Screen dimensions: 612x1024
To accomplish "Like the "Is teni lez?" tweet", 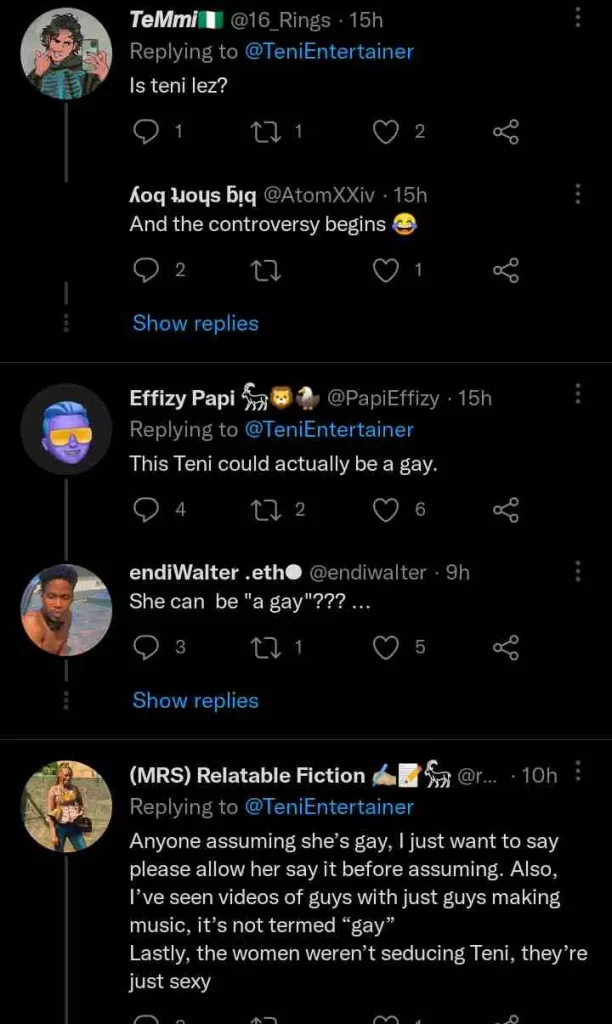I will point(386,131).
